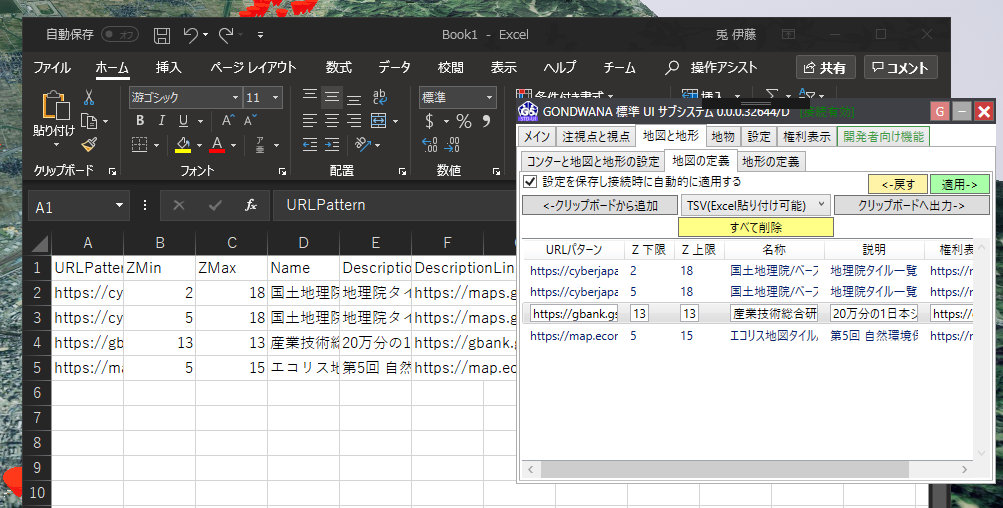Decrease decimal places
The width and height of the screenshot is (1003, 508).
[x=452, y=145]
